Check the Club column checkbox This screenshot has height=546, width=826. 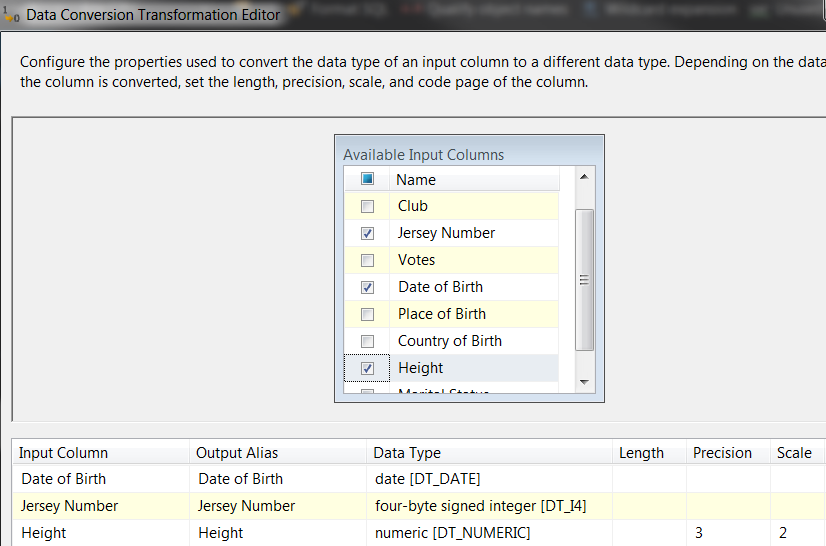coord(367,206)
